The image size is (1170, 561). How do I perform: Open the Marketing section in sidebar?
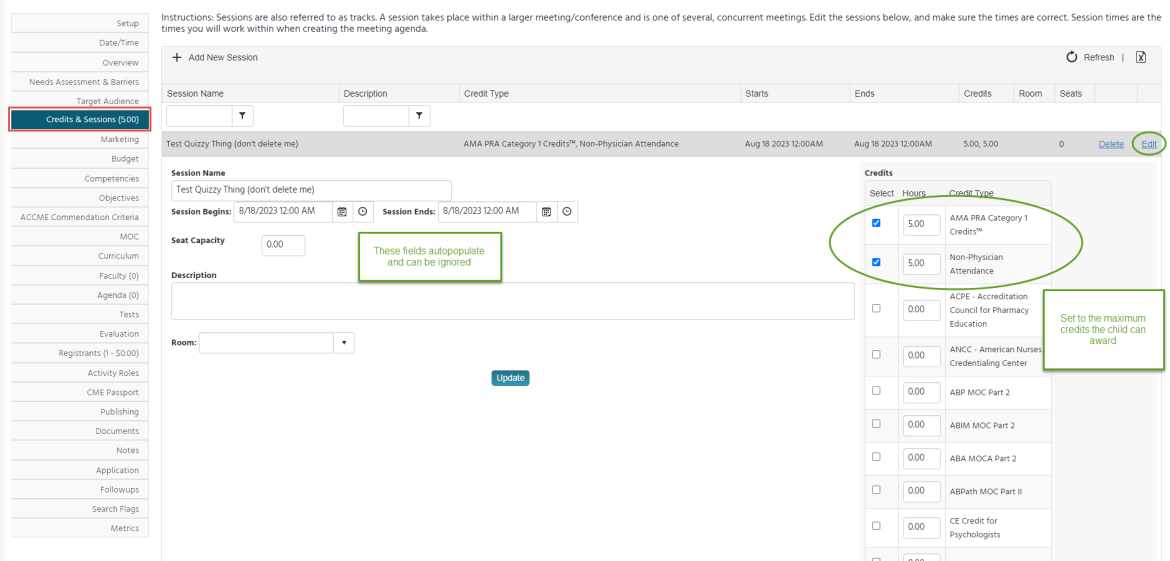(119, 140)
